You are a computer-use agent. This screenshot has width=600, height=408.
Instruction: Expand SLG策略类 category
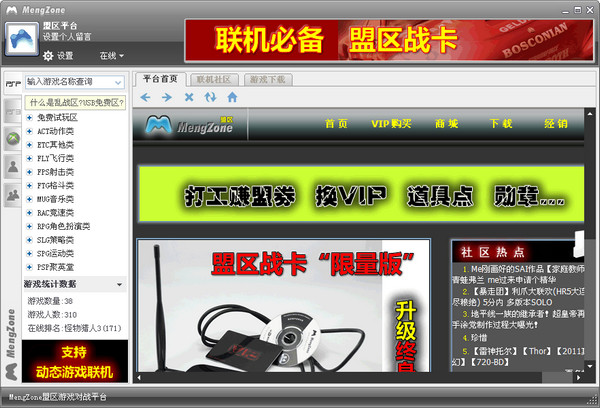29,240
